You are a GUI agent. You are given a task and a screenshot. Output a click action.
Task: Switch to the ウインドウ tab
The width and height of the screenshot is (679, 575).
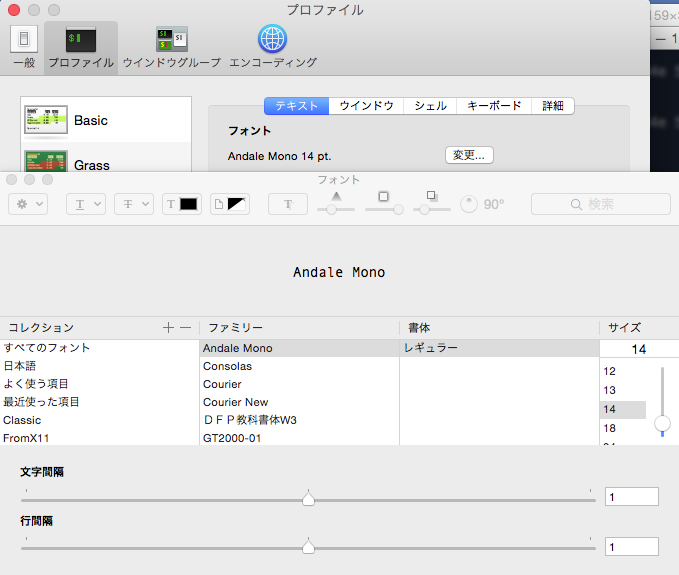click(367, 106)
